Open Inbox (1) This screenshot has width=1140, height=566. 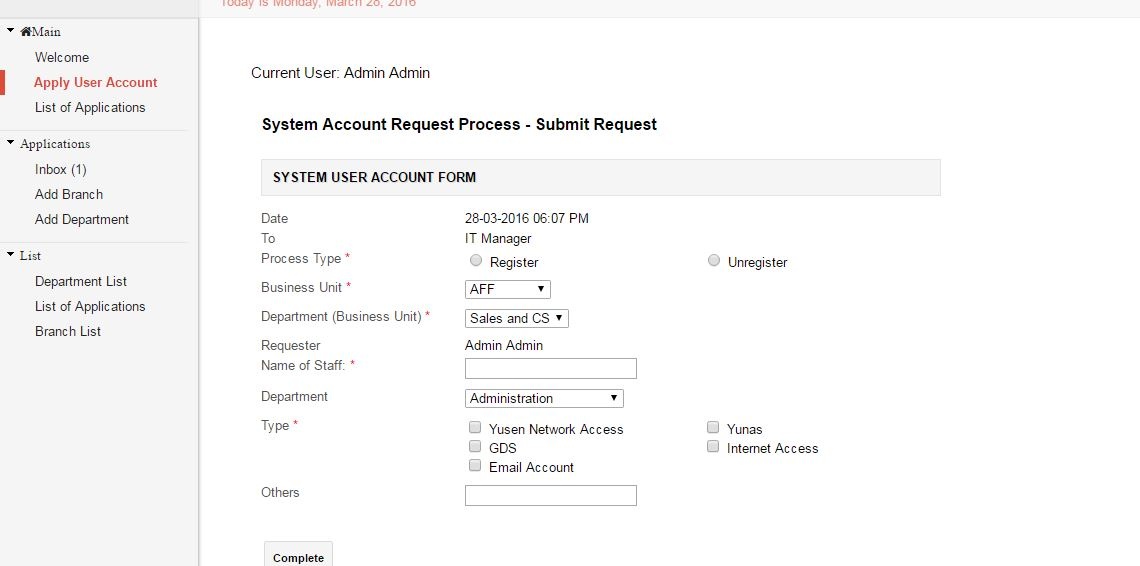(x=60, y=170)
